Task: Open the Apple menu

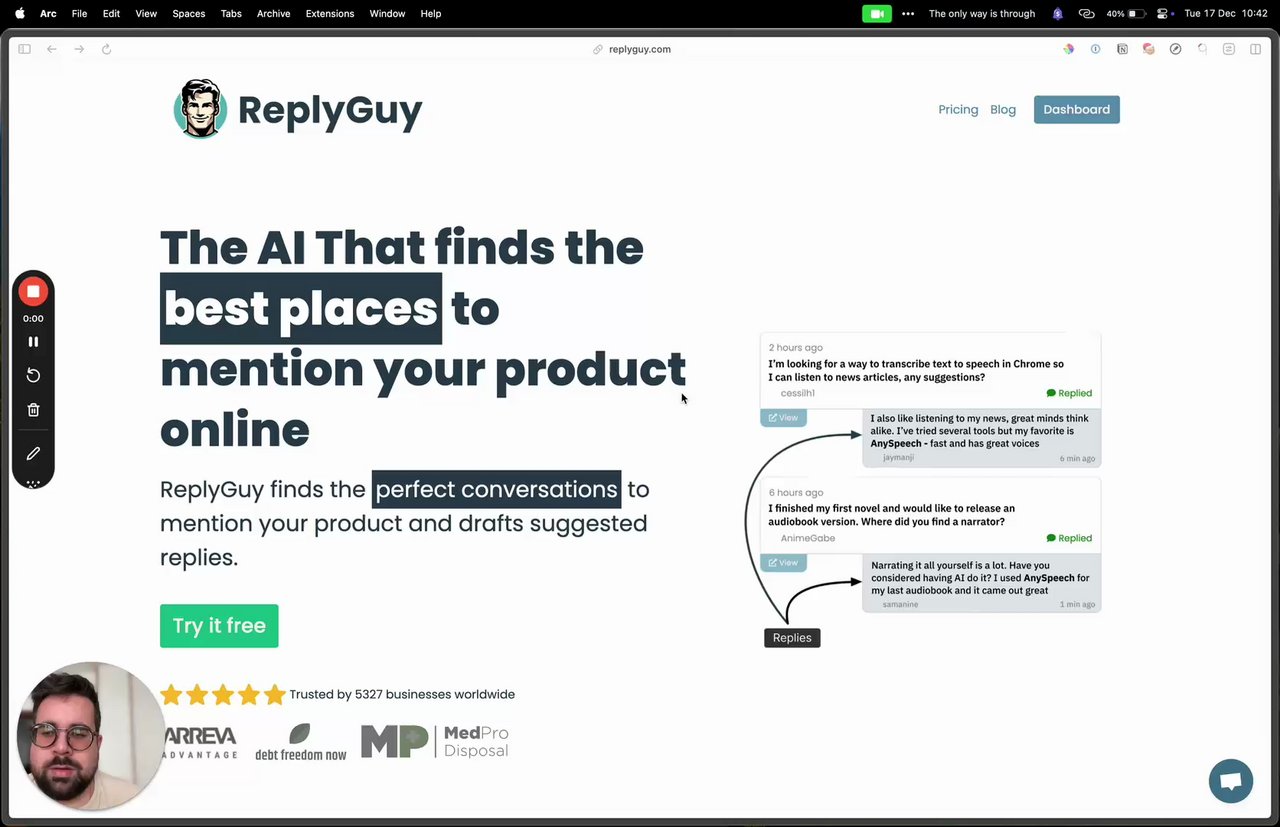Action: (x=19, y=14)
